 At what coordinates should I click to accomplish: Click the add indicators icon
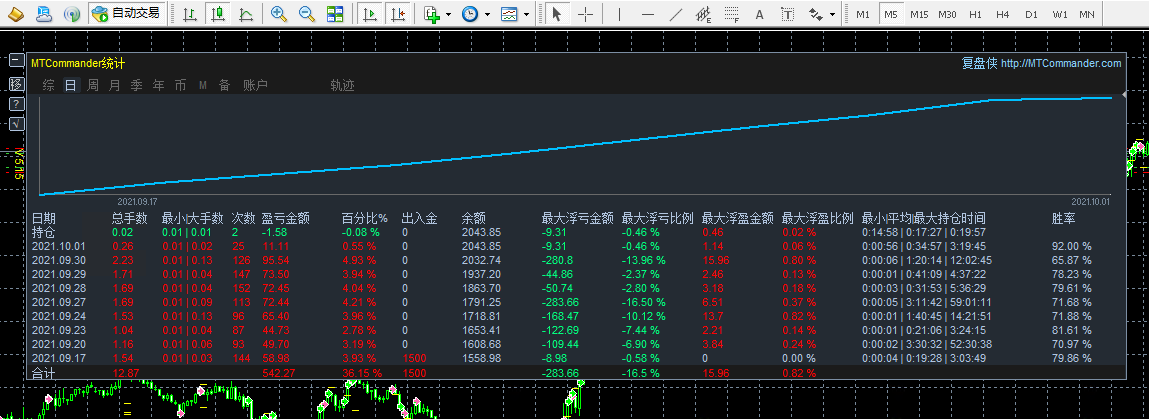(x=432, y=13)
